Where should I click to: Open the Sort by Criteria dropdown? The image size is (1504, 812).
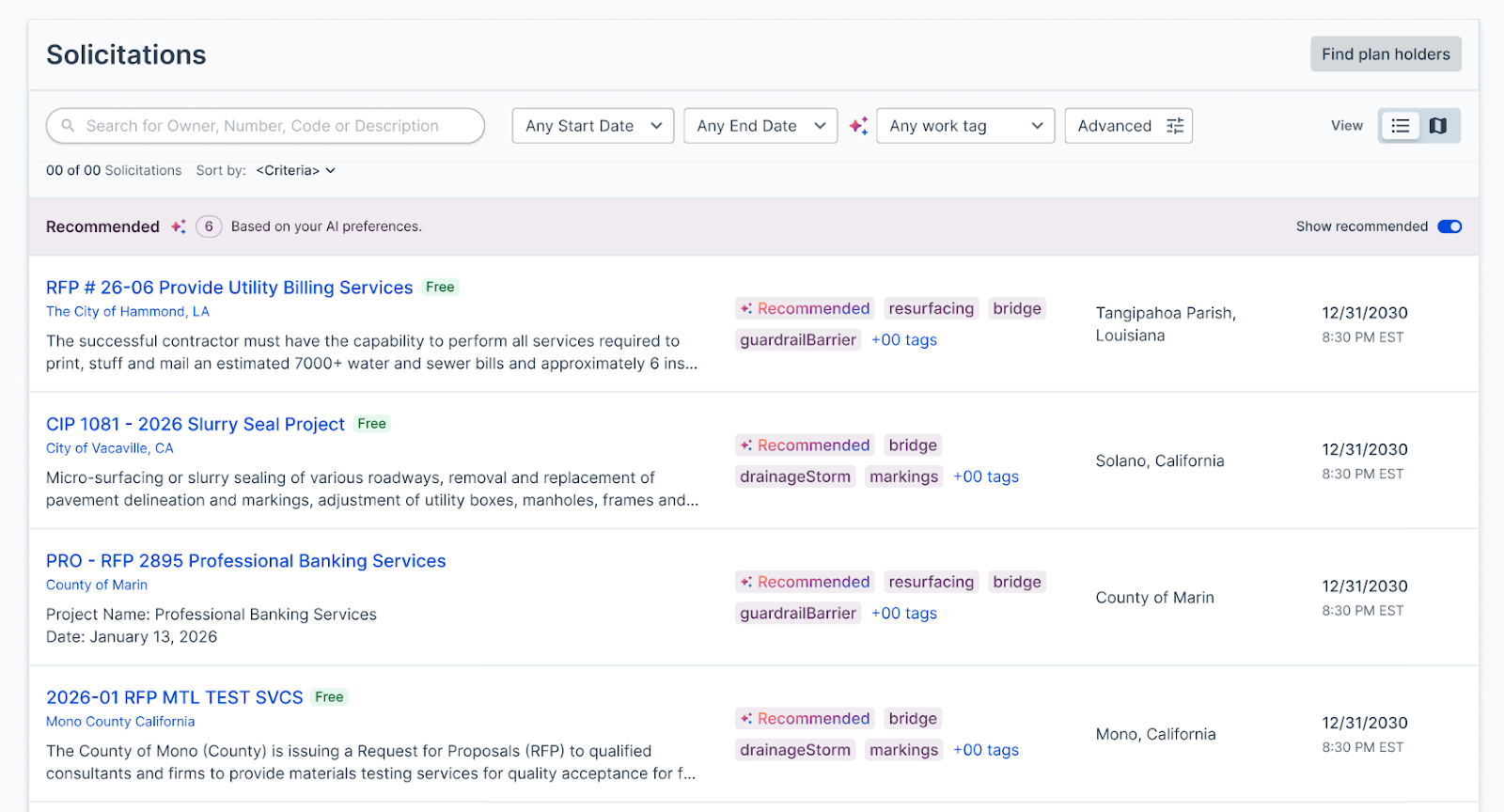click(x=295, y=170)
